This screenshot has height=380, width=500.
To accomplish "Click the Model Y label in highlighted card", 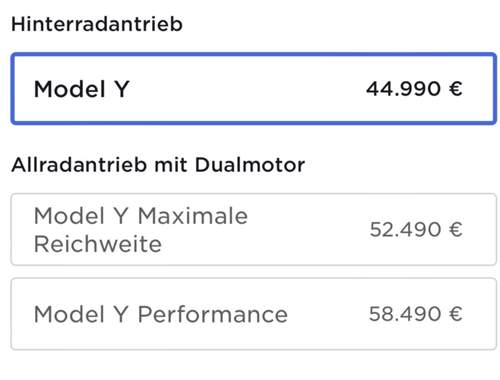I will tap(82, 89).
